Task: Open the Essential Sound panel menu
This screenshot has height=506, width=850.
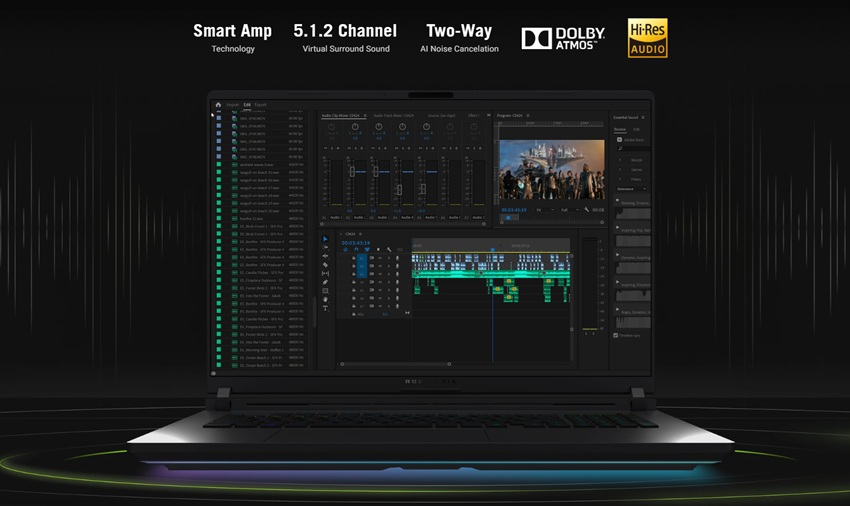Action: point(643,118)
